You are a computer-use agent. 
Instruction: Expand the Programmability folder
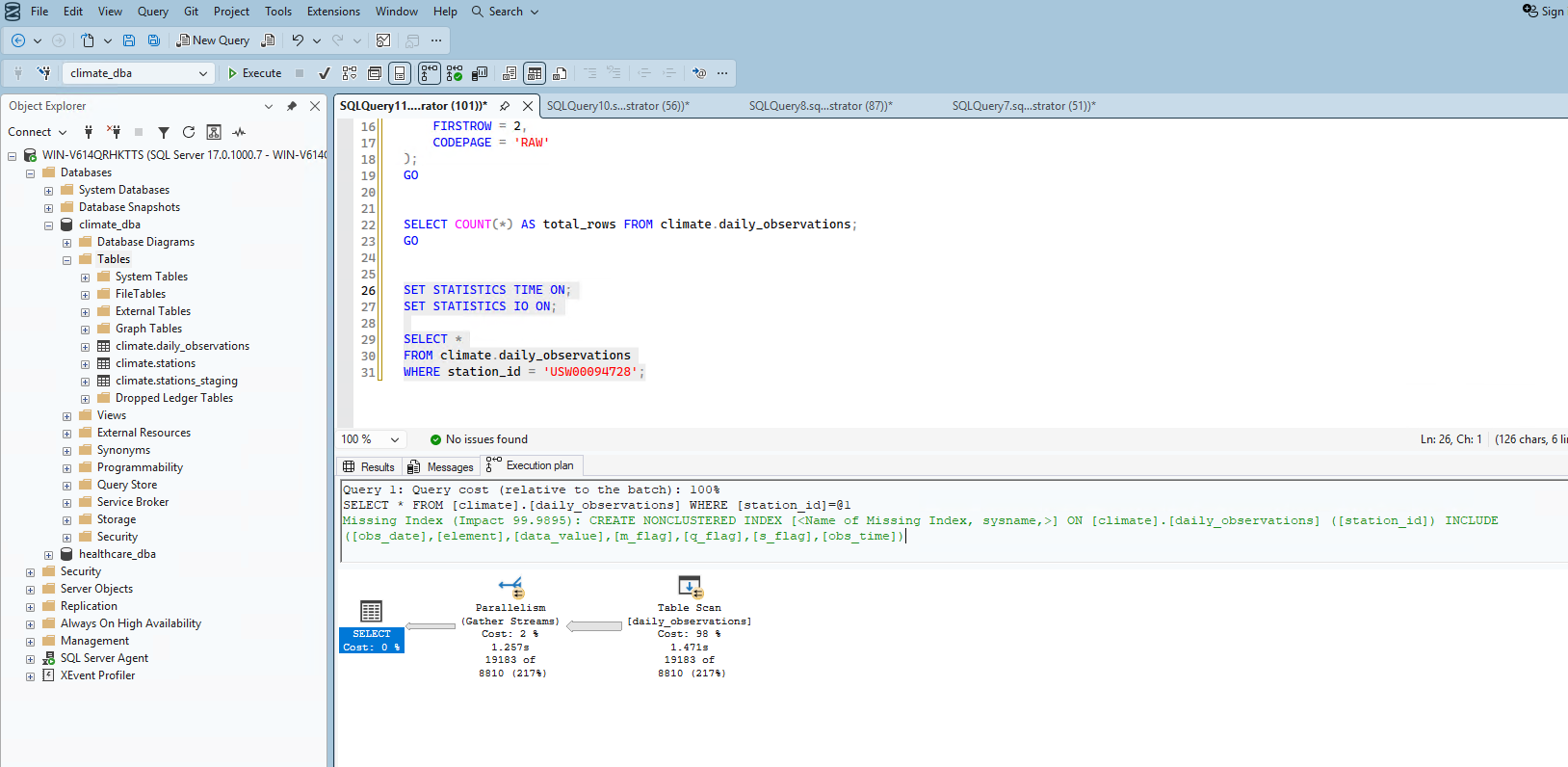(66, 468)
